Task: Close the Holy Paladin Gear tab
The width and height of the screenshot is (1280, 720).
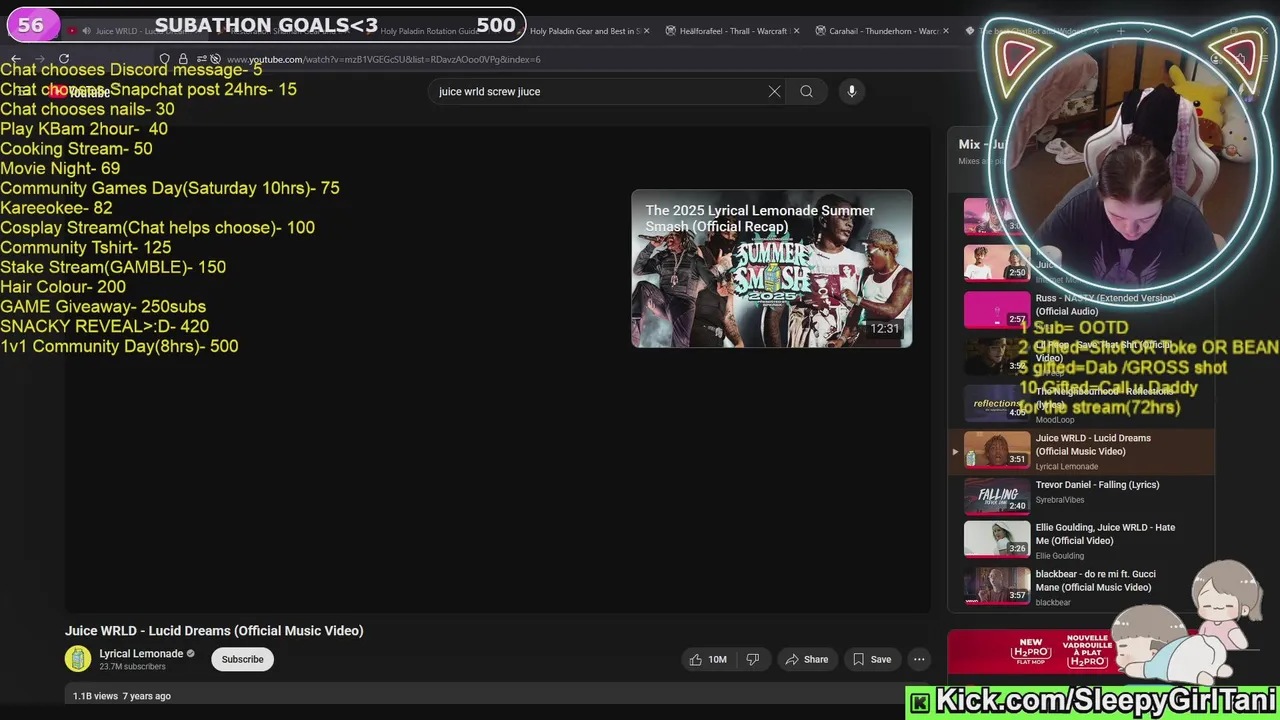Action: [646, 31]
